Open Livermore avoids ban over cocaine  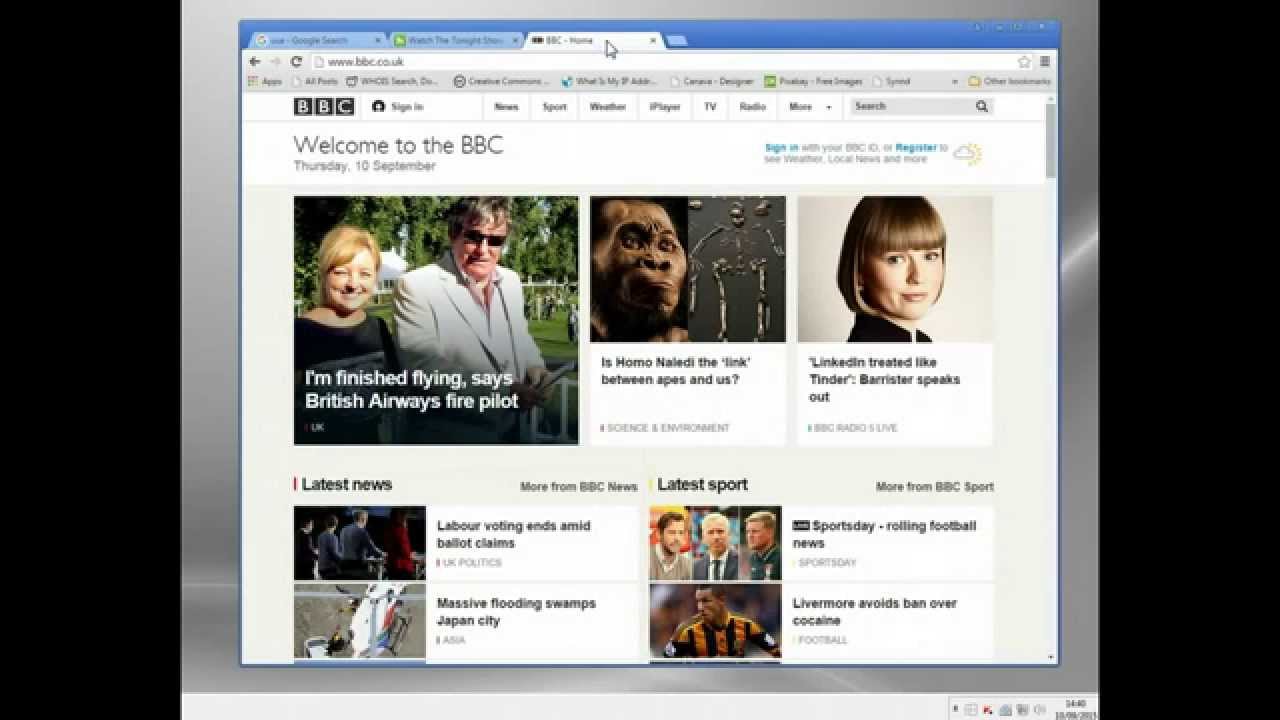click(875, 612)
